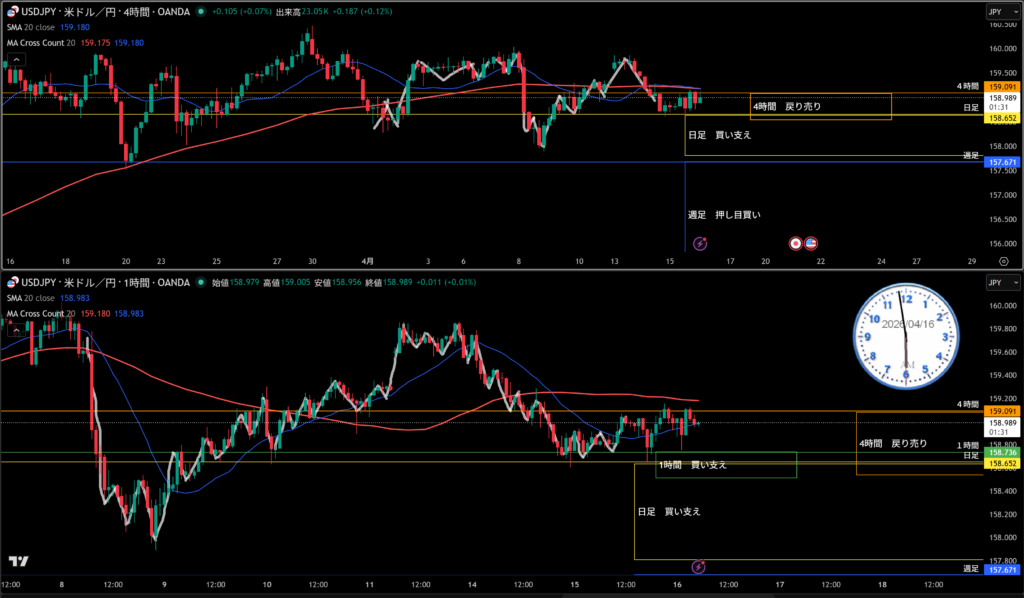Click the orange 159.091 price label on upper chart
Screen dimensions: 1024x598
click(x=1003, y=87)
